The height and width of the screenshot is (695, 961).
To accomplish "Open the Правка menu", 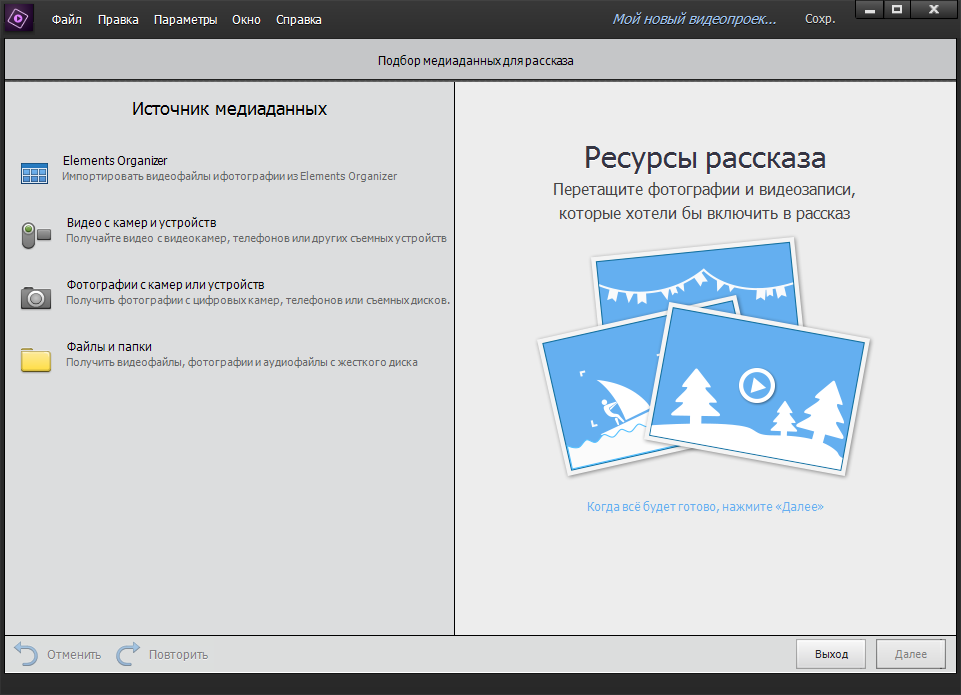I will (x=117, y=18).
